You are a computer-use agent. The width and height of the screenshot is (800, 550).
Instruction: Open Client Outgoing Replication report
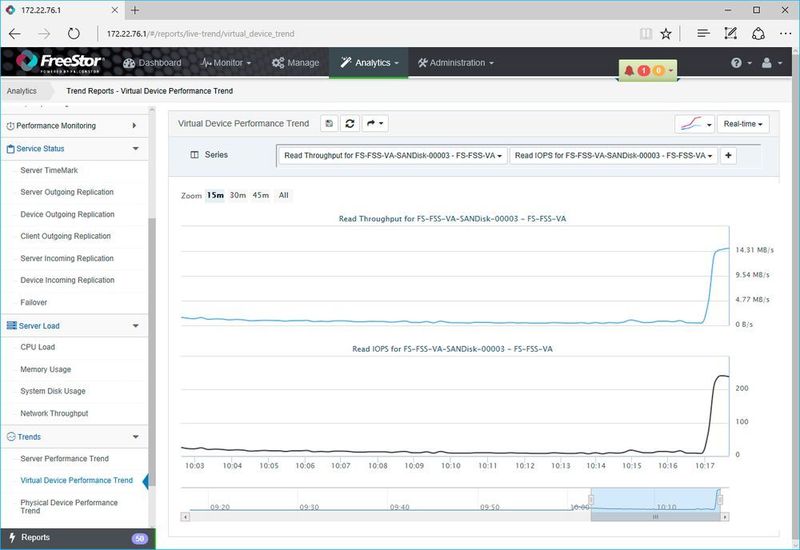click(65, 236)
